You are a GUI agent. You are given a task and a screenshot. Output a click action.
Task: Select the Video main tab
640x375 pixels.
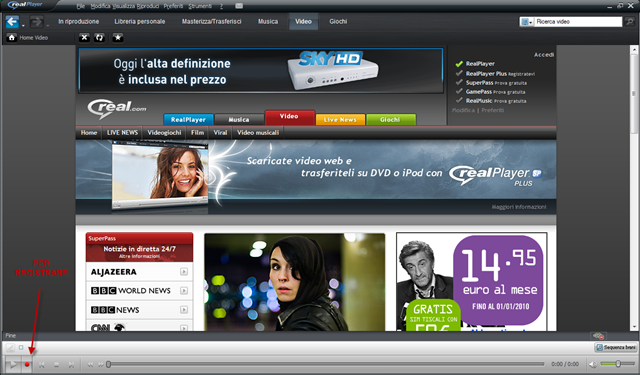coord(303,22)
